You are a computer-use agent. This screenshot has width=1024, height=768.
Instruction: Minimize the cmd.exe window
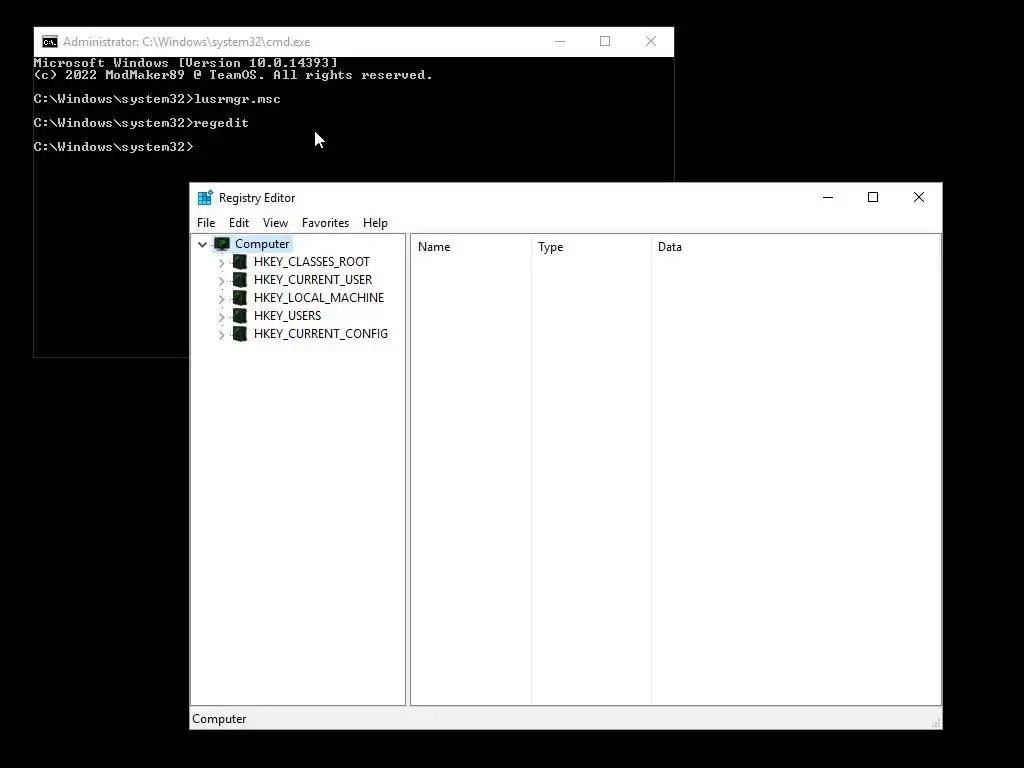point(560,41)
